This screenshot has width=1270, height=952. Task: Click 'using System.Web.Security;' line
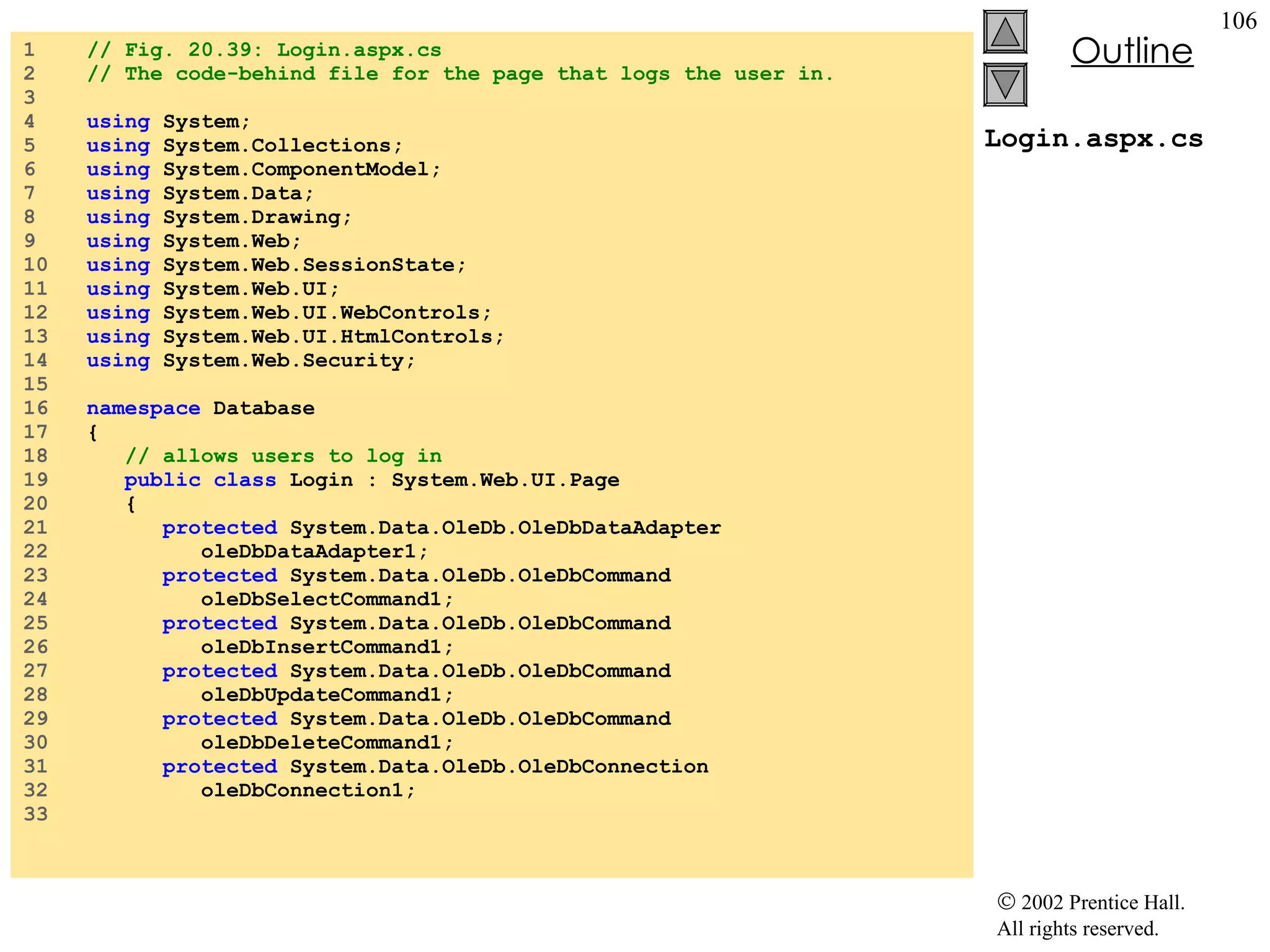tap(251, 361)
